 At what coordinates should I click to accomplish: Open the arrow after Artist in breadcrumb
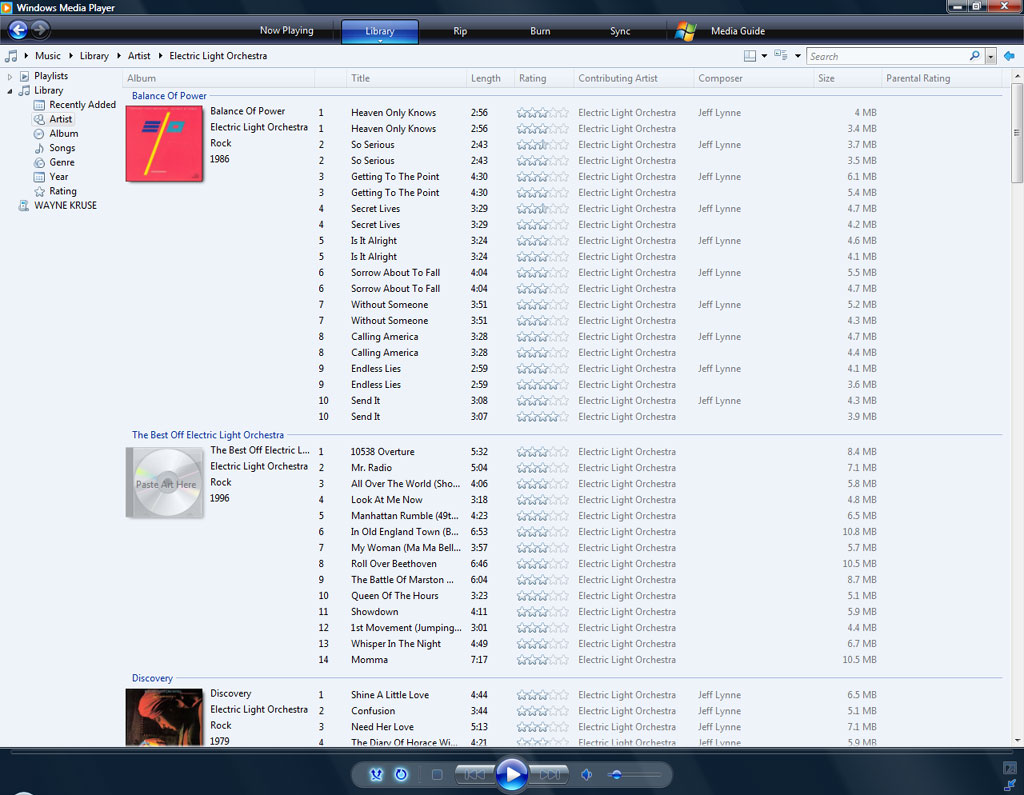(160, 56)
